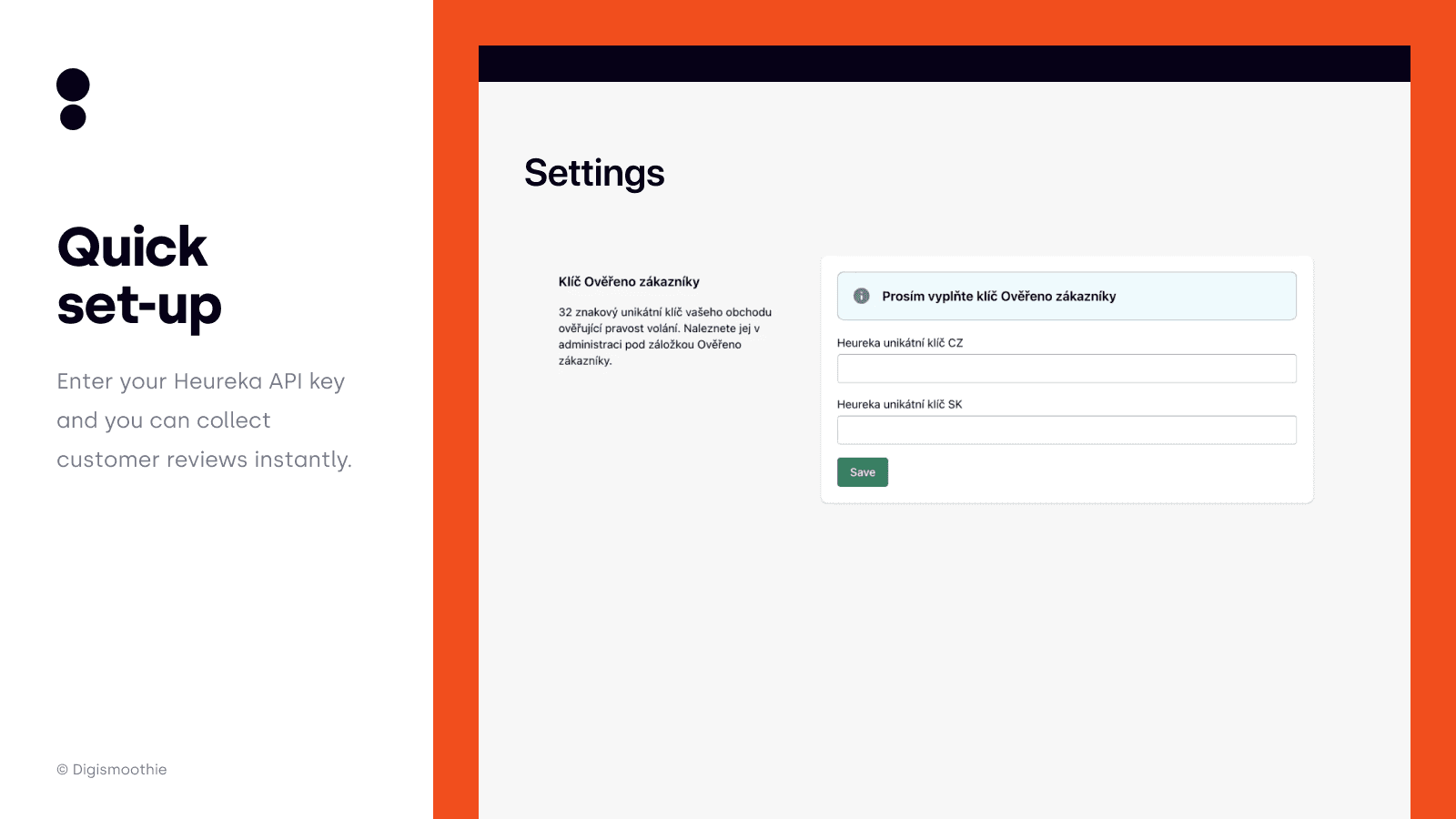The height and width of the screenshot is (819, 1456).
Task: Click the circular icon beside the alert message
Action: pos(860,295)
